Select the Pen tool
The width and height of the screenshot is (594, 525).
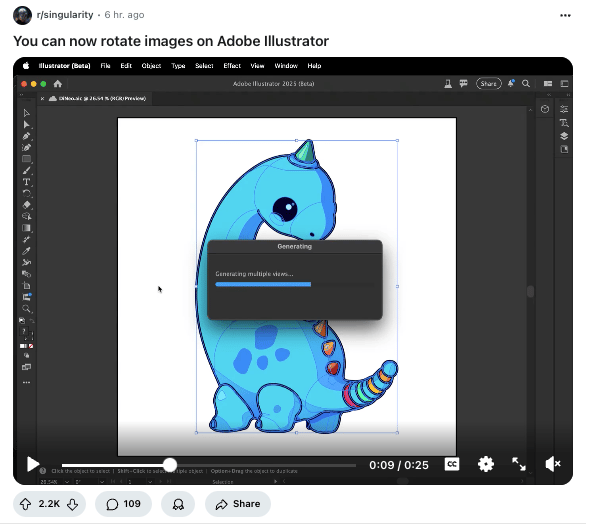[x=27, y=136]
